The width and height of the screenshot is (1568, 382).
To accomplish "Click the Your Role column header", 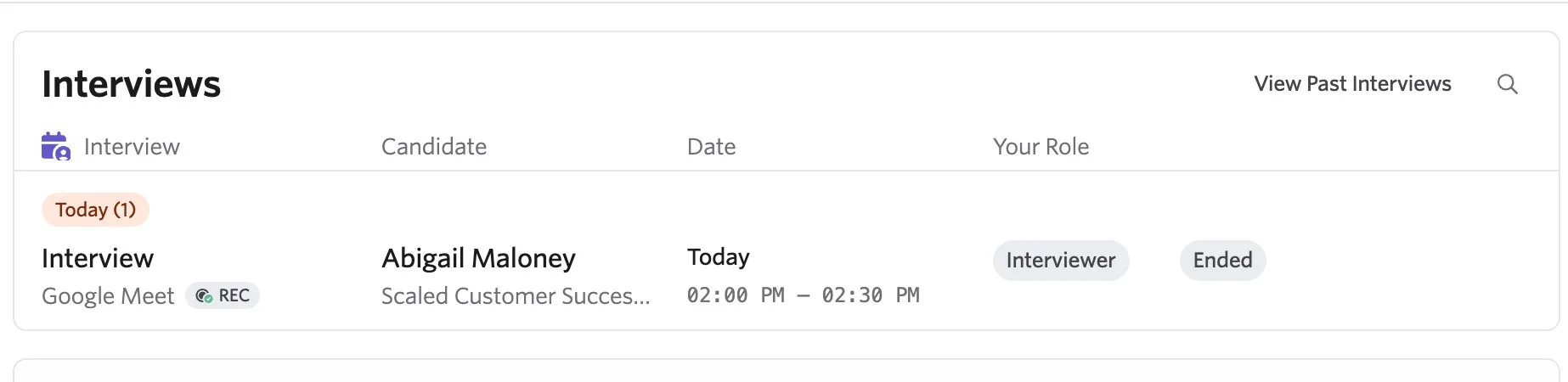I will (1041, 147).
